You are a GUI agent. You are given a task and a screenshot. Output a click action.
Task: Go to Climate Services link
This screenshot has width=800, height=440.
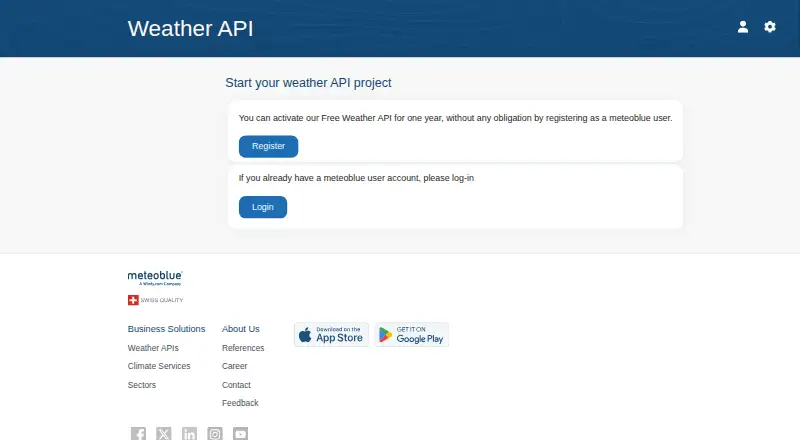159,366
